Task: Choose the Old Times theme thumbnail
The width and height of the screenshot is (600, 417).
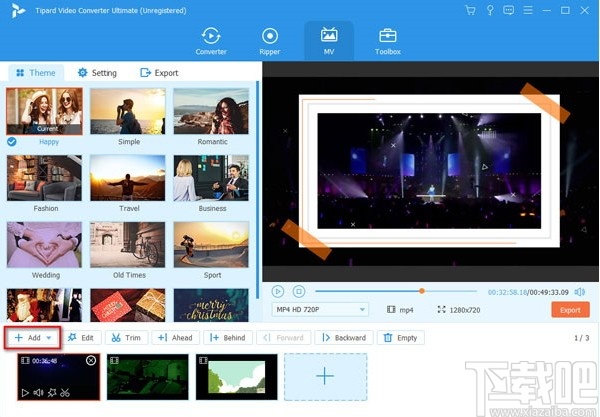Action: [128, 244]
